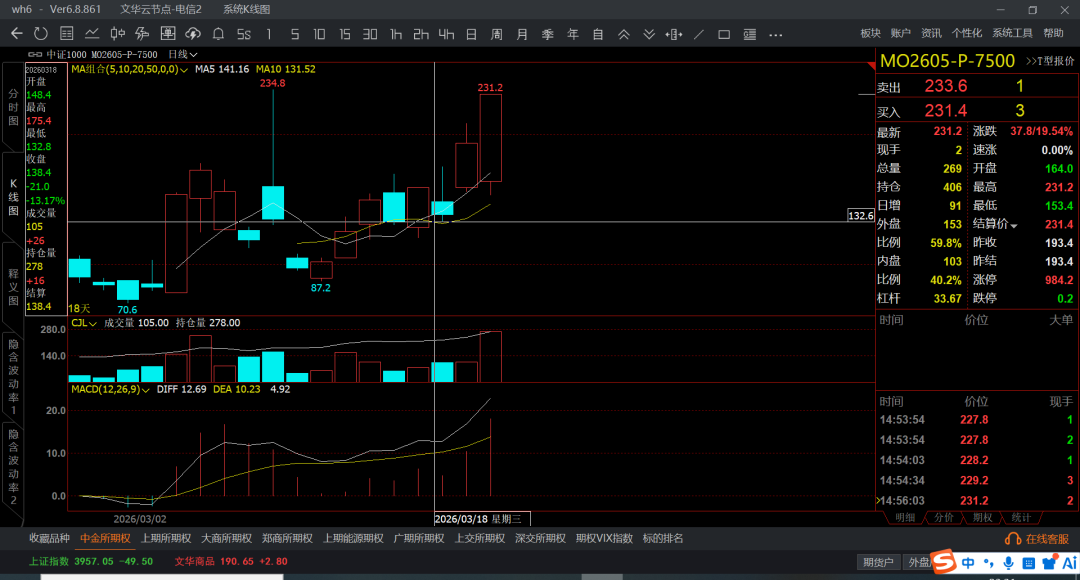1080x580 pixels.
Task: Switch to the monthly (月) period
Action: (522, 34)
